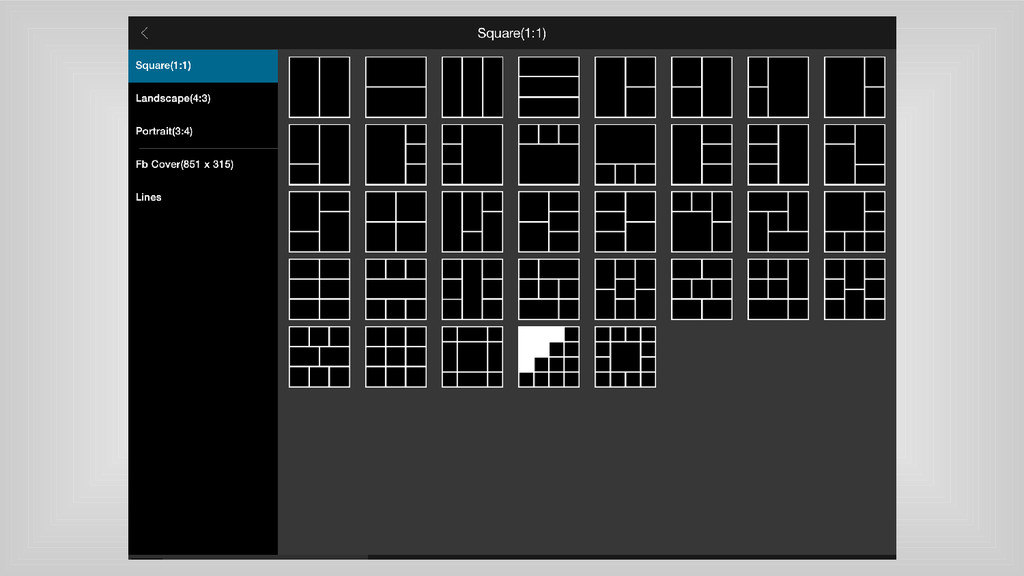Choose layout: big top-left with right and bottom cells
1024x576 pixels.
pos(854,222)
